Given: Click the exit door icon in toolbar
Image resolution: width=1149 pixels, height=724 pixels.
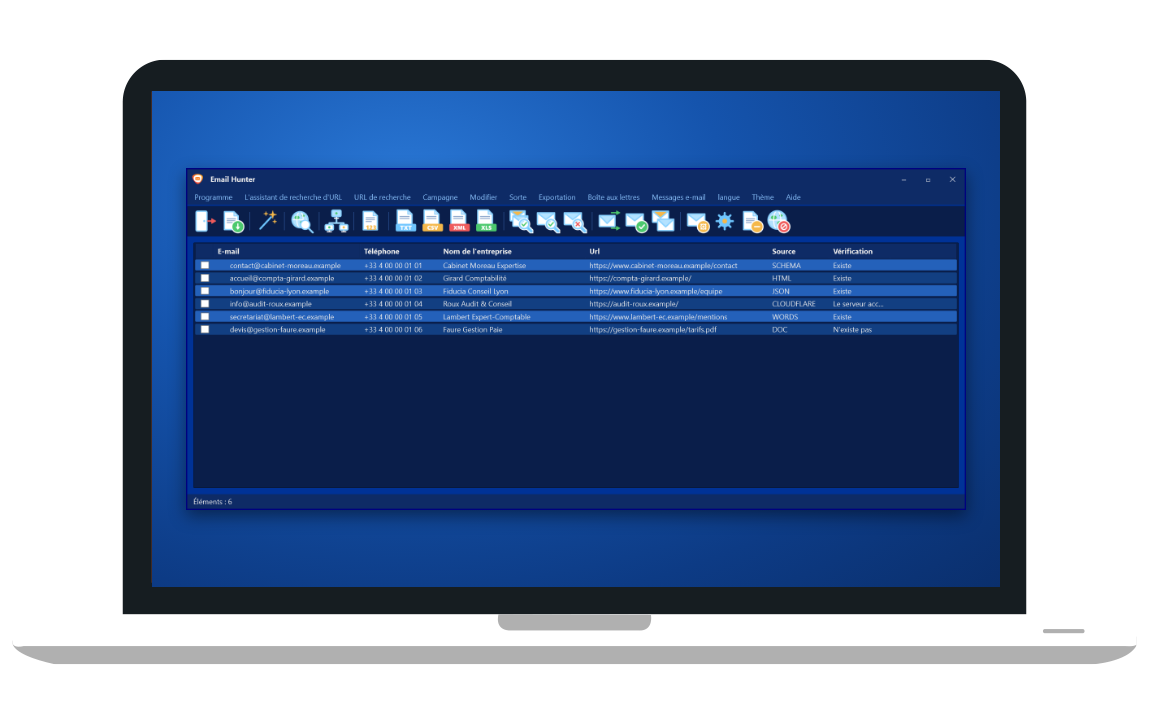Looking at the screenshot, I should [x=205, y=221].
